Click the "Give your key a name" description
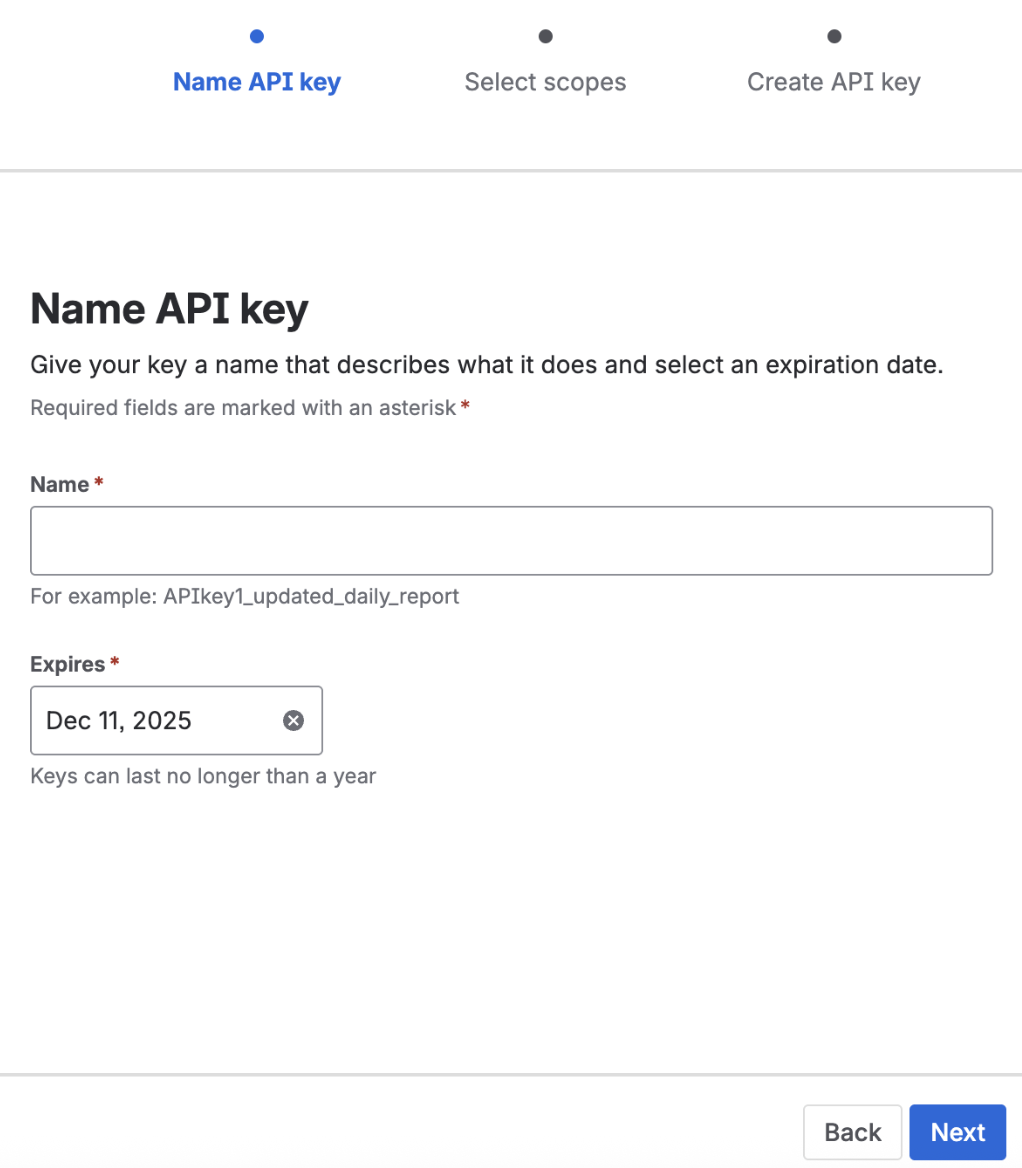The height and width of the screenshot is (1168, 1022). pyautogui.click(x=487, y=365)
